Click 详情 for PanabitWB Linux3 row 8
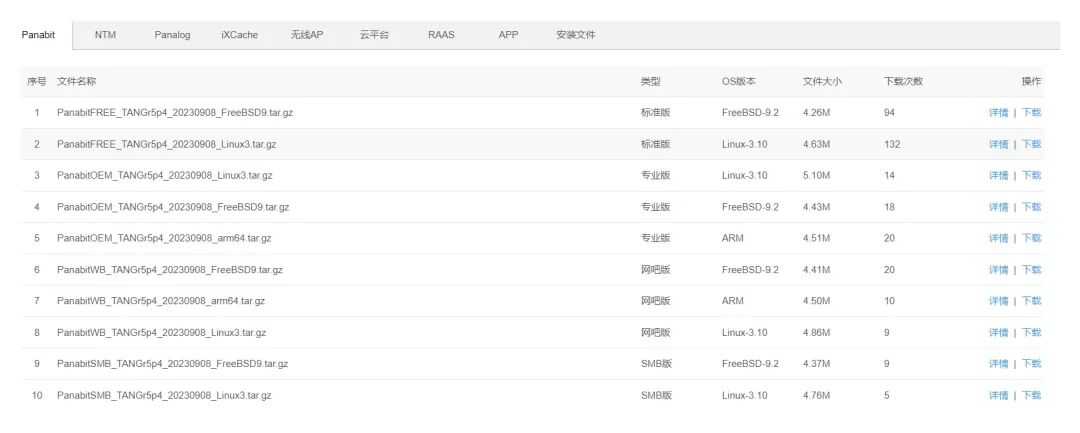Image resolution: width=1080 pixels, height=433 pixels. [x=999, y=332]
